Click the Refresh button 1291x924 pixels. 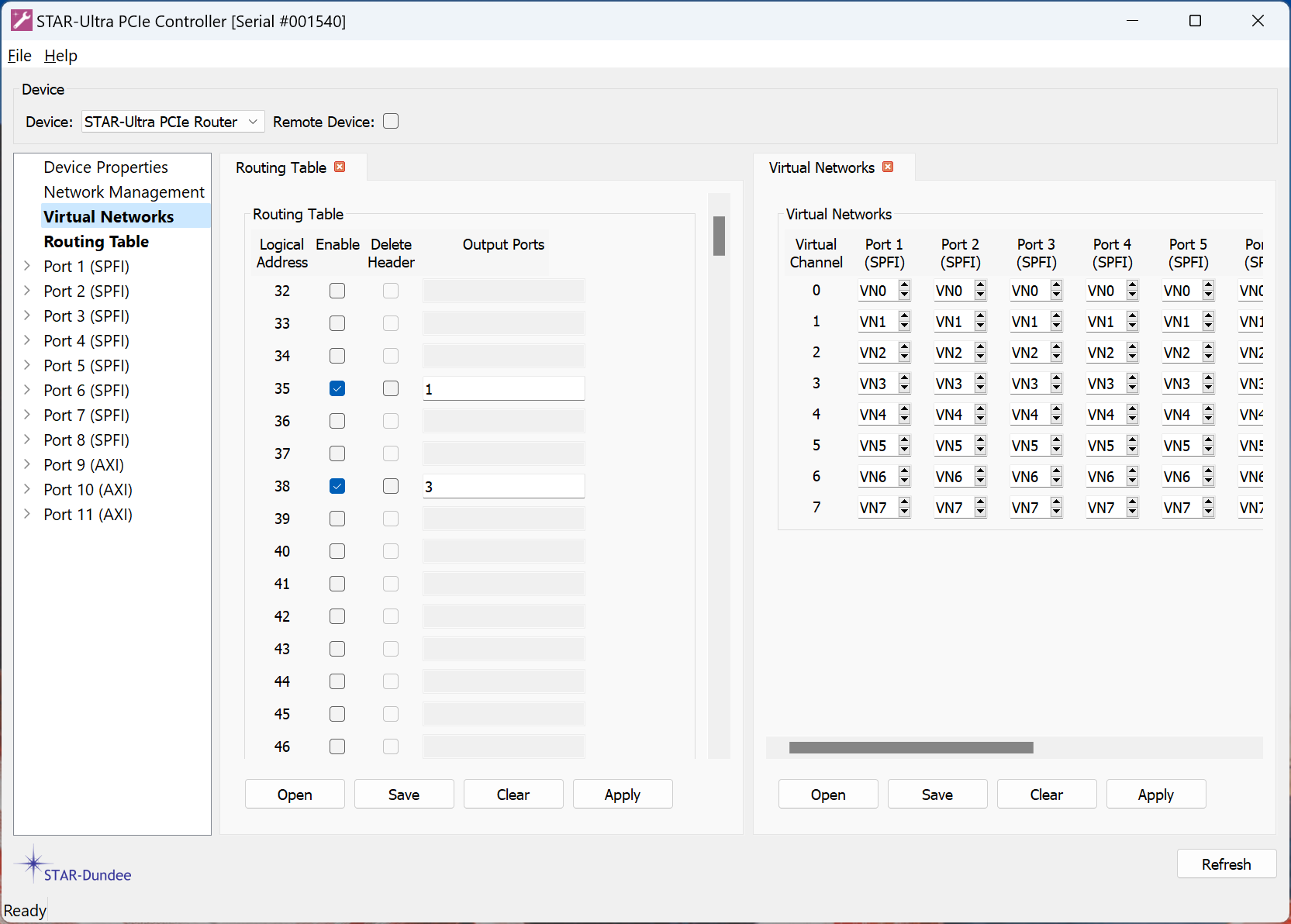(x=1227, y=864)
